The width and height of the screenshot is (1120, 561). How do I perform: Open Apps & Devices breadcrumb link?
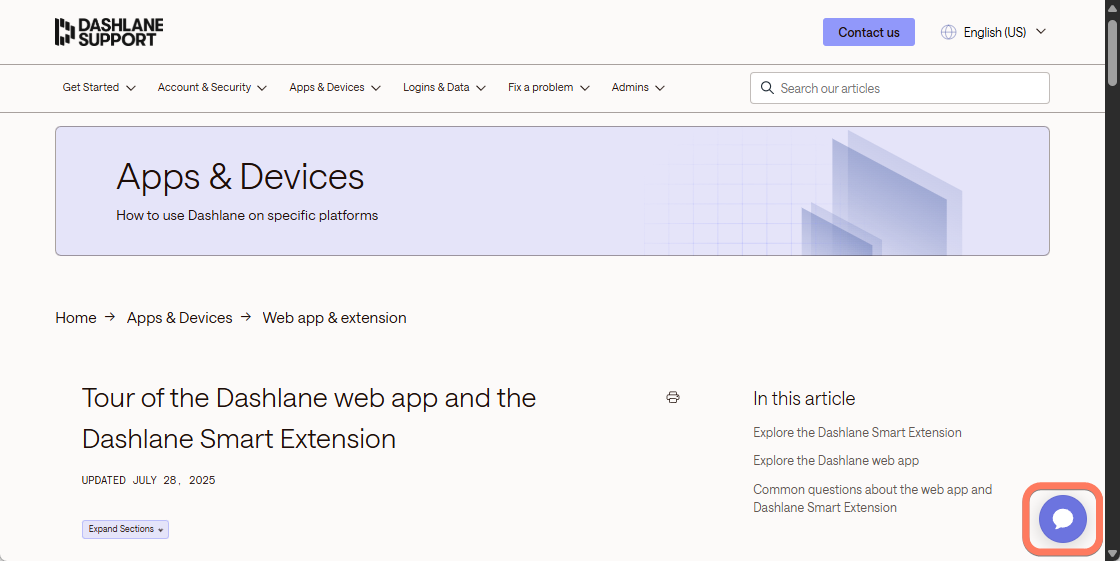point(179,318)
